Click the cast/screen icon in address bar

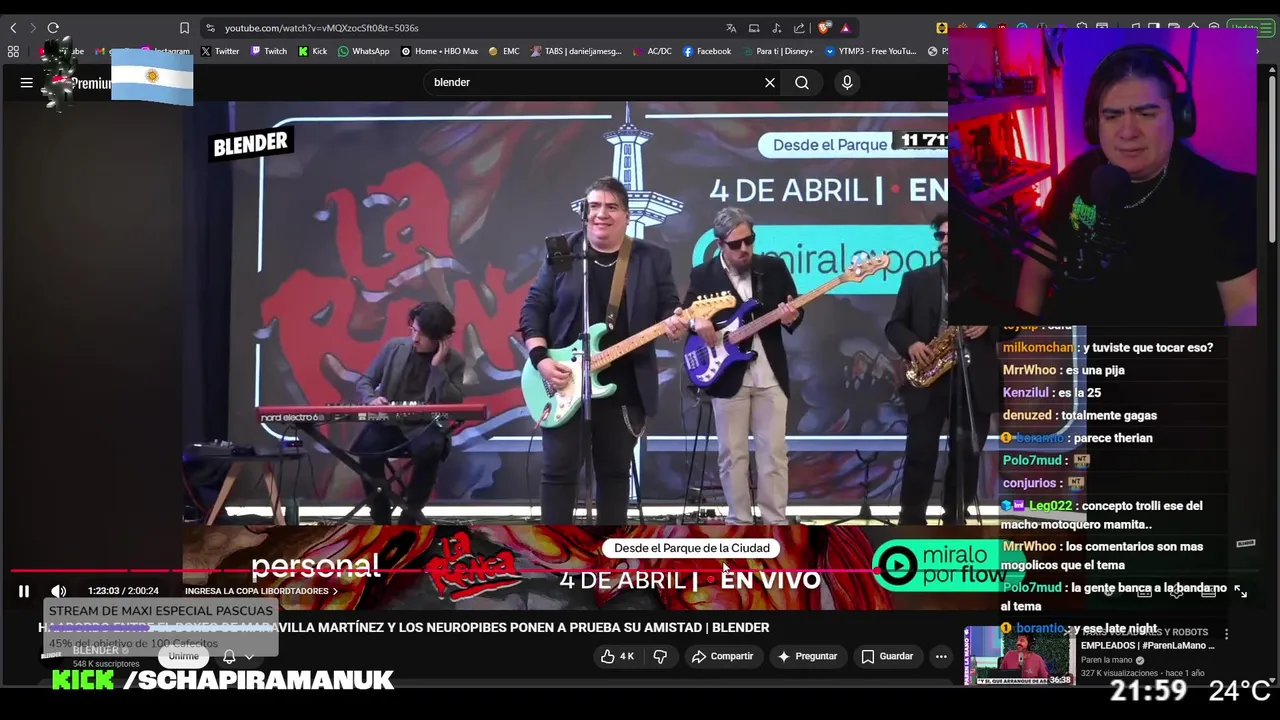(x=754, y=28)
